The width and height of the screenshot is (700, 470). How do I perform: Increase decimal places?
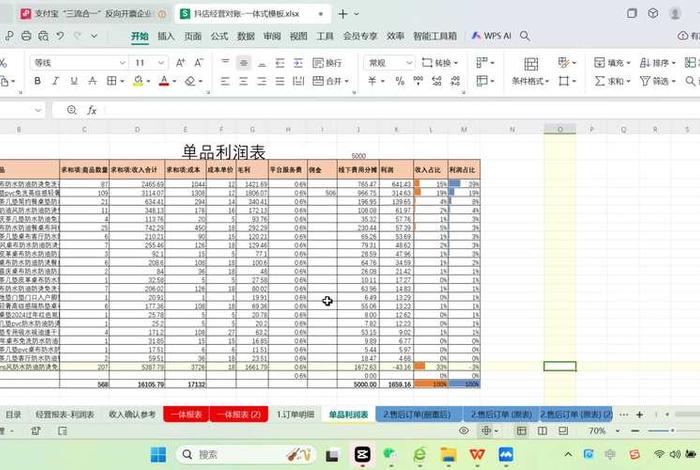pyautogui.click(x=437, y=81)
